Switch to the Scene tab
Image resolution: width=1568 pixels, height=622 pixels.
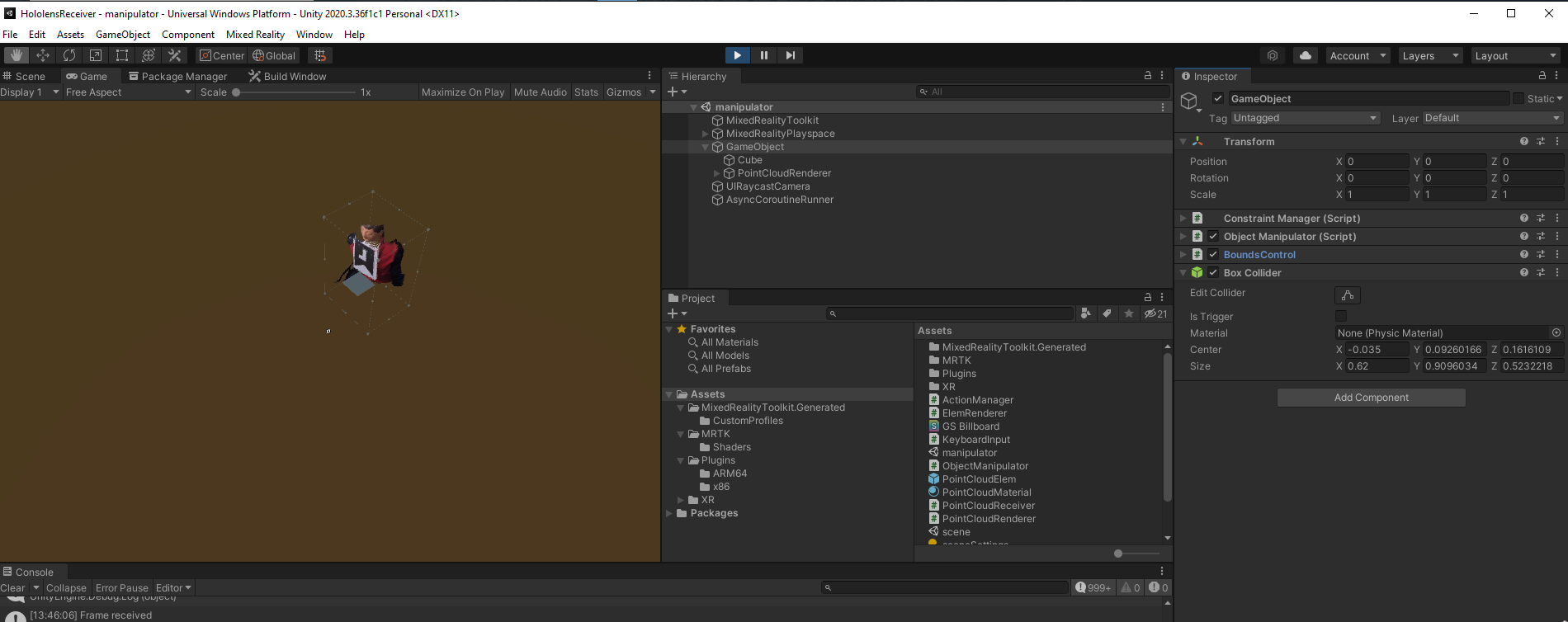point(25,76)
